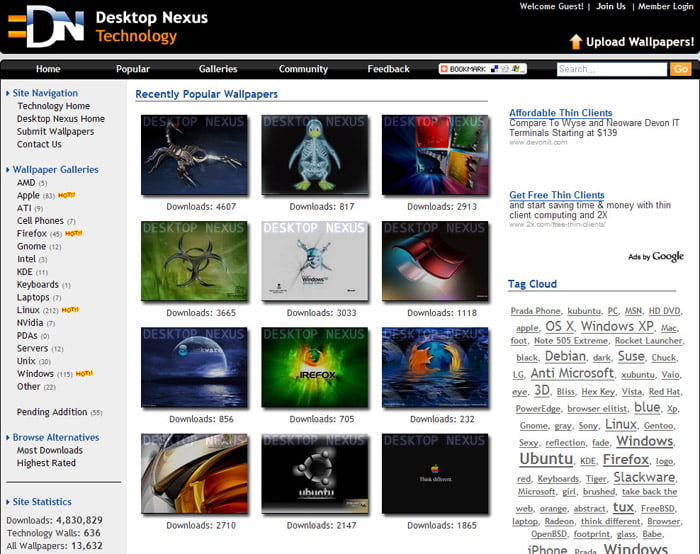This screenshot has width=700, height=554.
Task: Click the Windows gallery HOT badge
Action: (84, 374)
